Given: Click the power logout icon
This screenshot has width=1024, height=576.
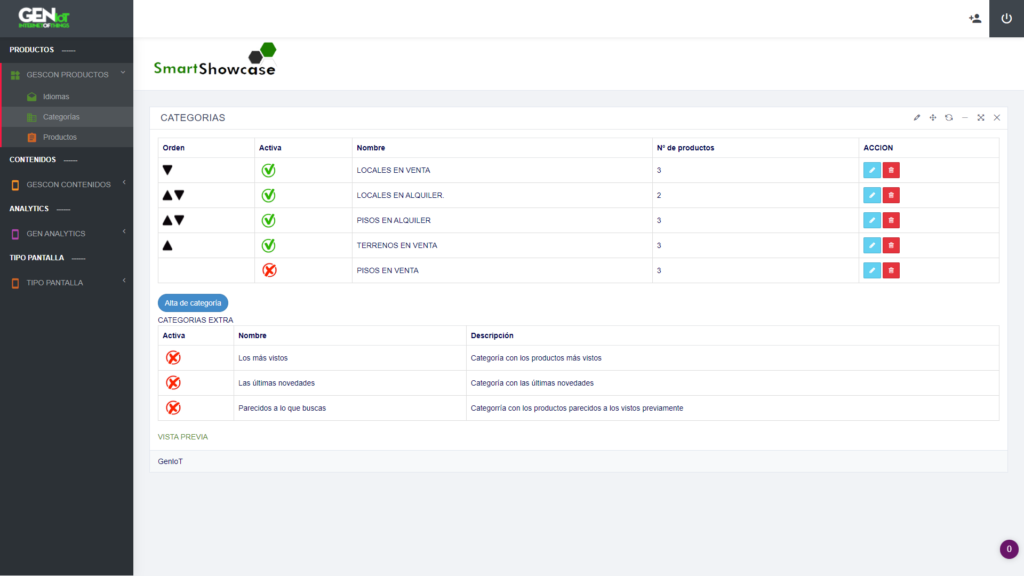Looking at the screenshot, I should [1008, 18].
